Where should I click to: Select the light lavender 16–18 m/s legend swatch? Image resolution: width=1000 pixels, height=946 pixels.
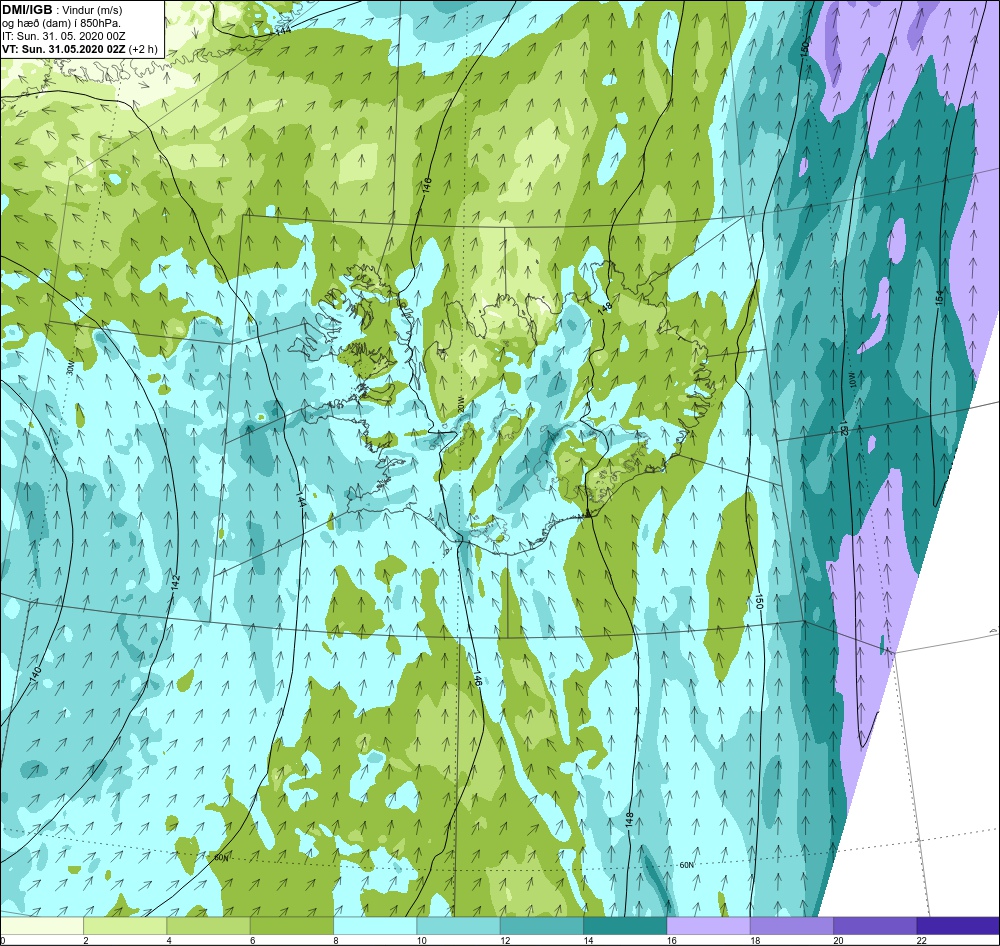click(x=709, y=925)
